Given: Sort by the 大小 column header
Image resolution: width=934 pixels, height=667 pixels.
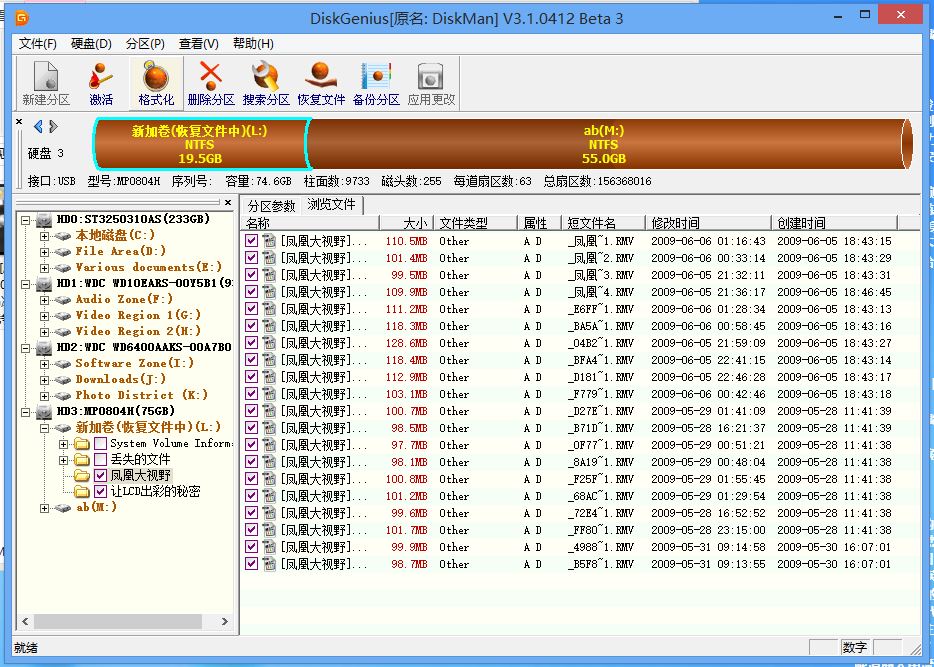Looking at the screenshot, I should pos(406,223).
